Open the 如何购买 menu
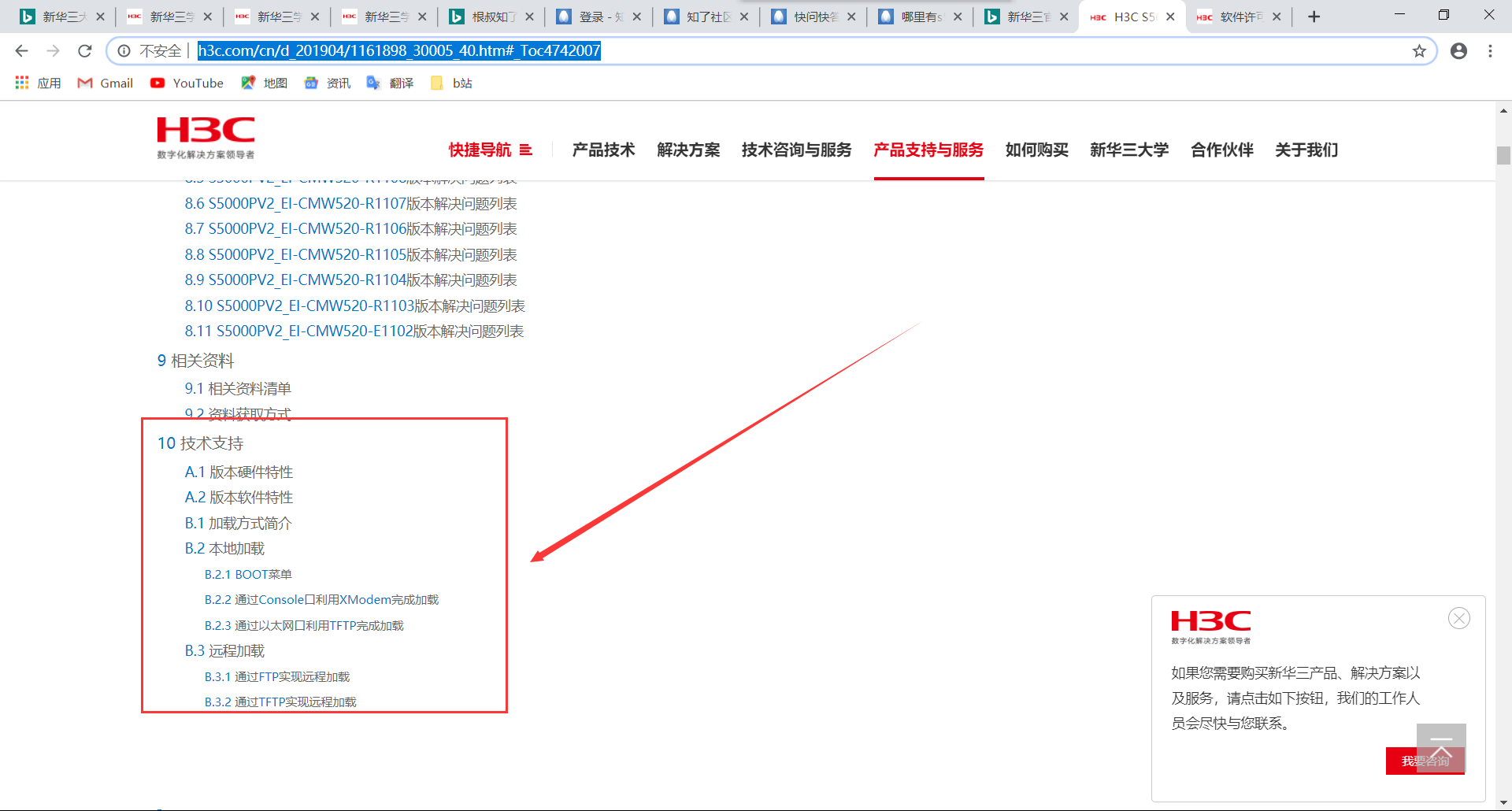 point(1037,150)
